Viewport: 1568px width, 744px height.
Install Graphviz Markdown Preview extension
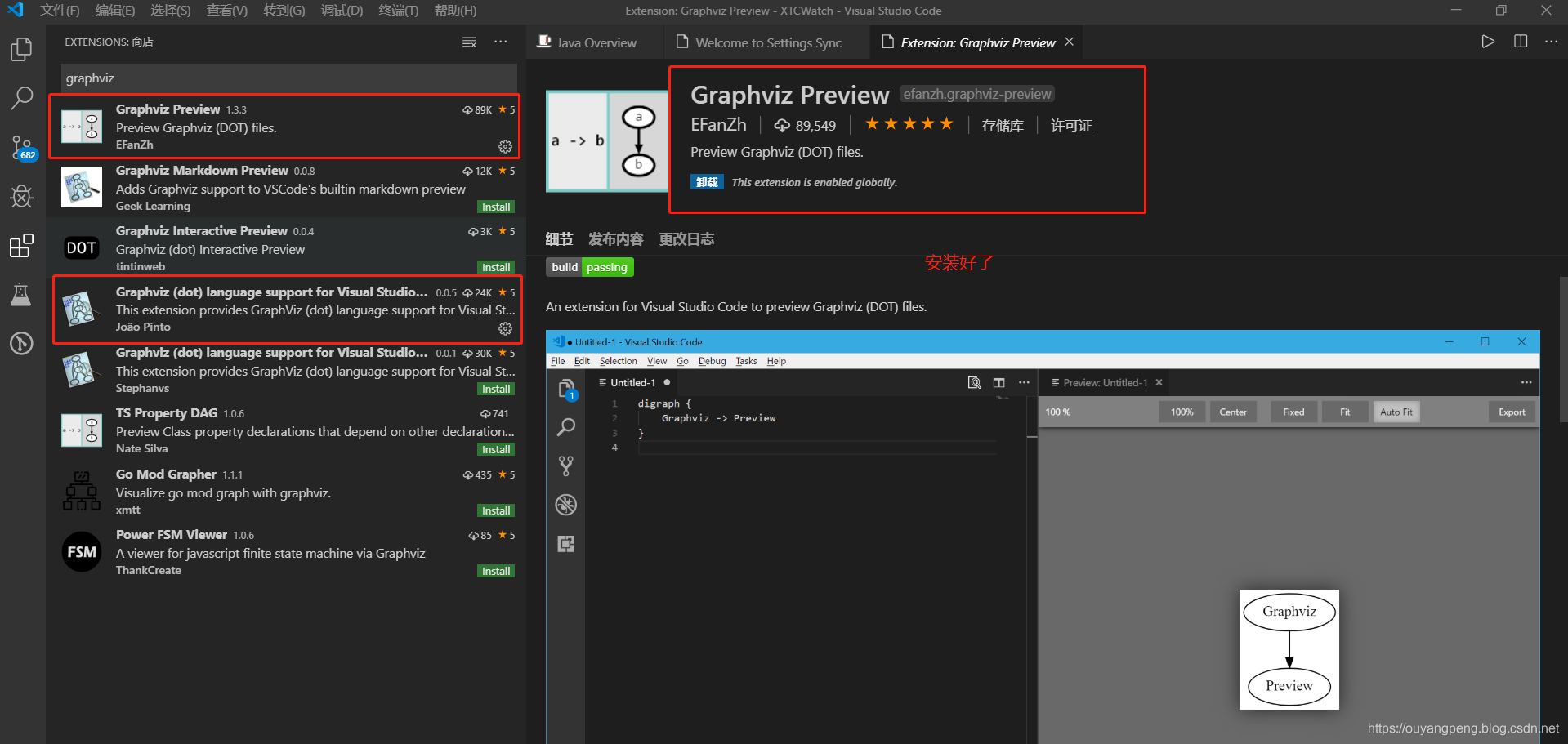(x=496, y=207)
